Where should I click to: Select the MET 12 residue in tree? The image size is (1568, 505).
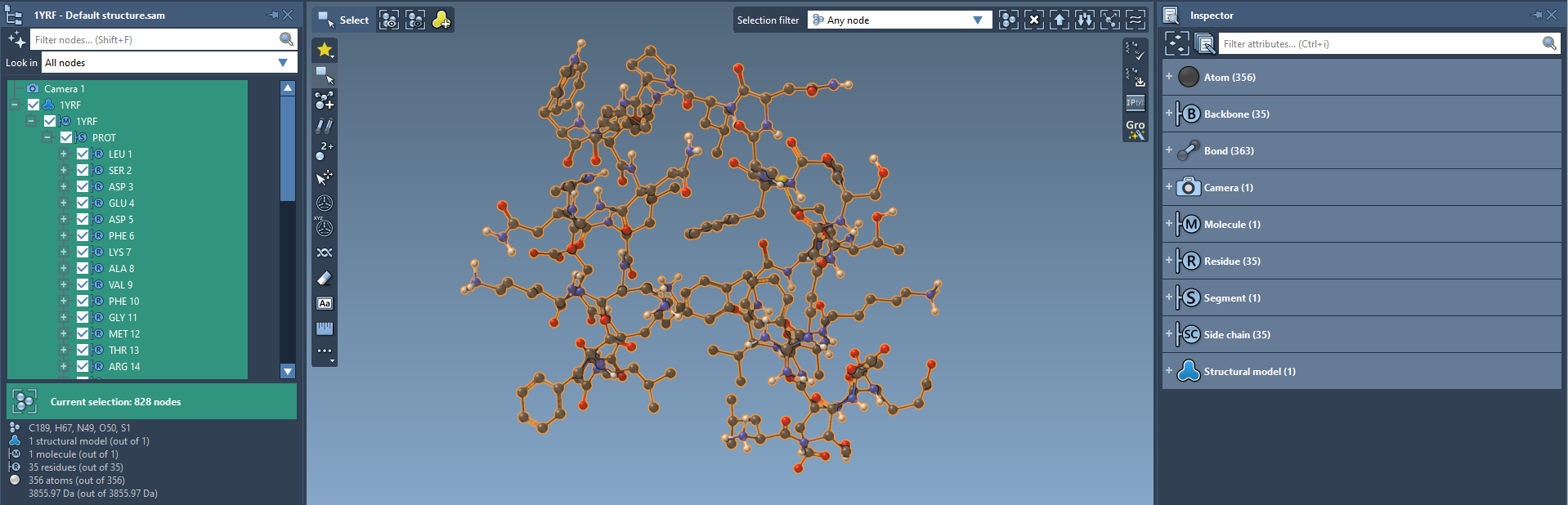tap(123, 334)
